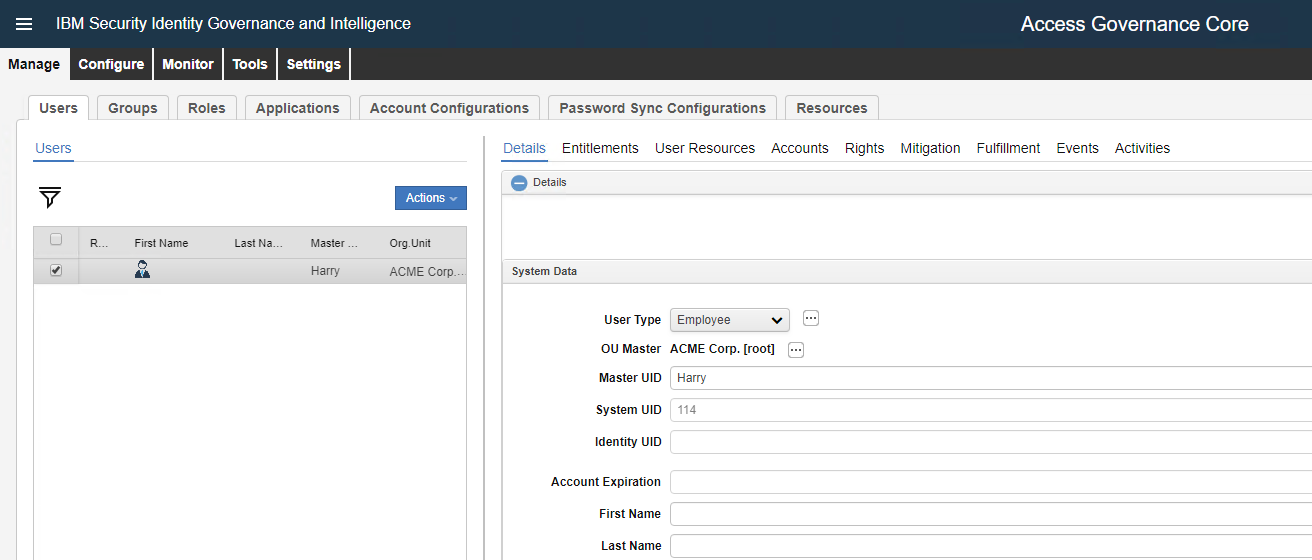
Task: Open the User Type Employee dropdown
Action: [730, 320]
